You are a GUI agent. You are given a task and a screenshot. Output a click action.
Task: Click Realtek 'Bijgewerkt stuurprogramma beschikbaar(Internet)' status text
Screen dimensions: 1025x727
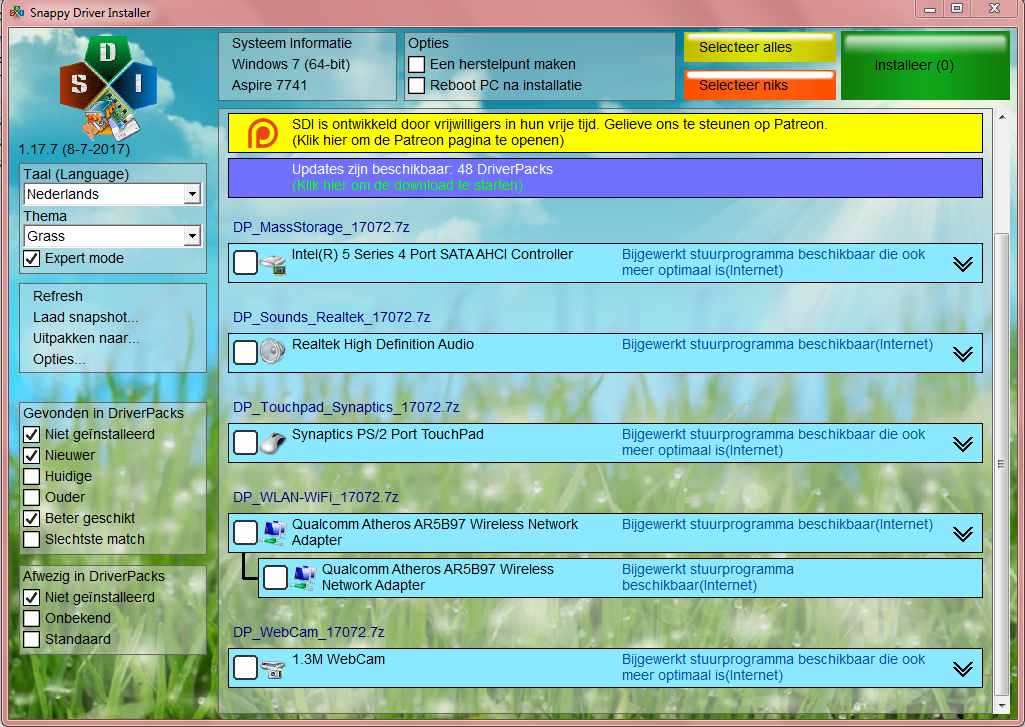pos(777,344)
